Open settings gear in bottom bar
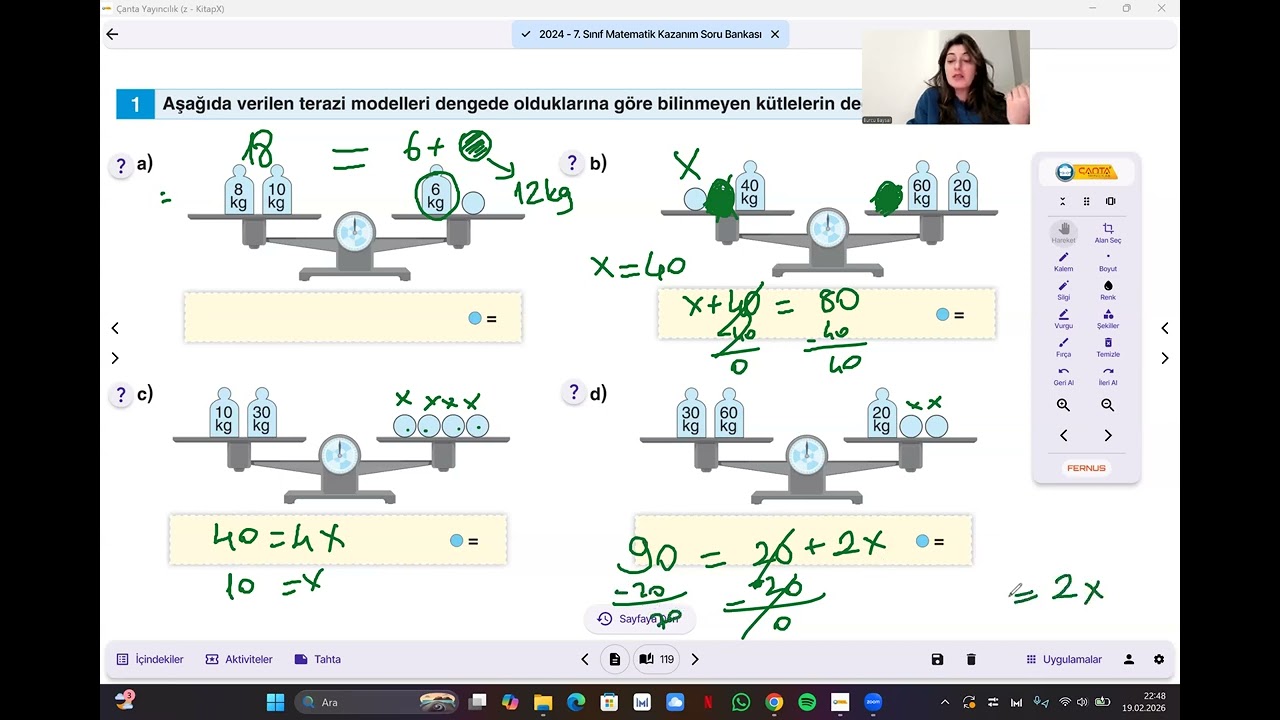 (x=1159, y=660)
